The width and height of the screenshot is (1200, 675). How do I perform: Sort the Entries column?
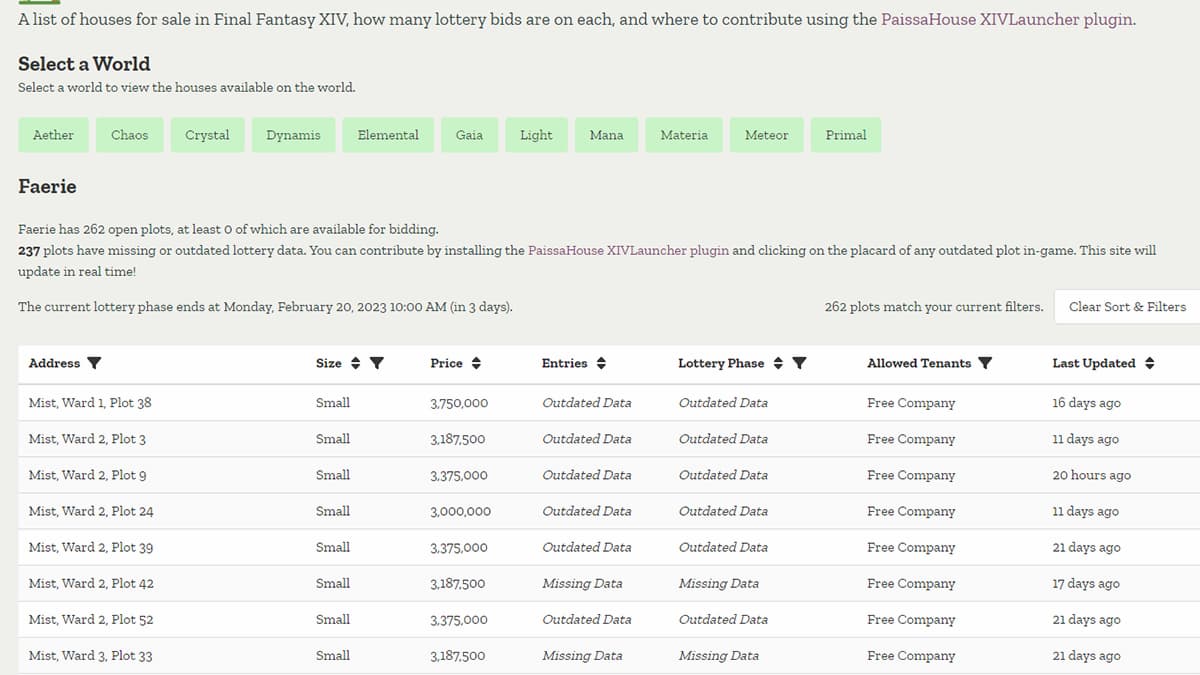(x=601, y=363)
